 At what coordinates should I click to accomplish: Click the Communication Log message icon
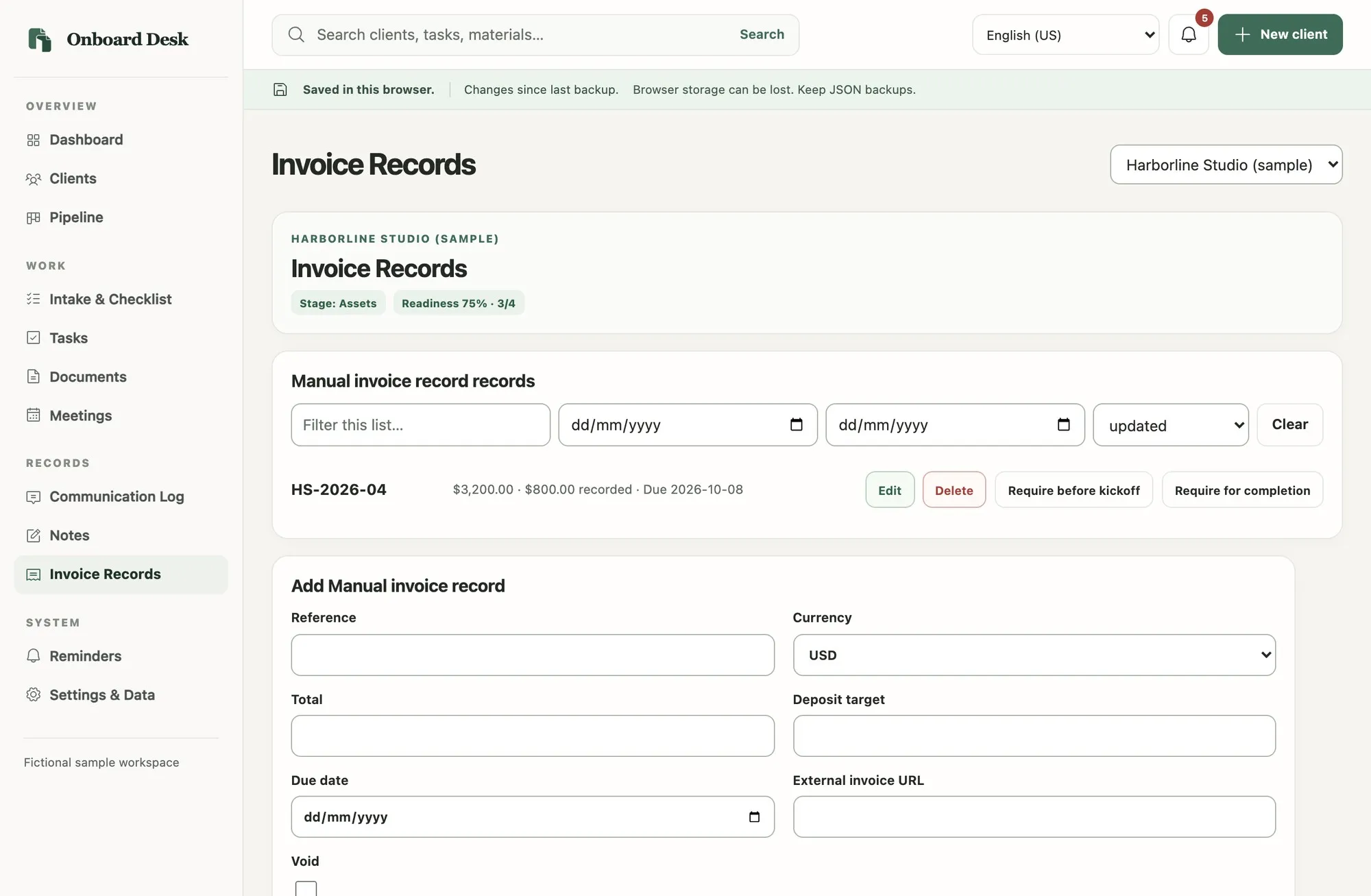click(33, 497)
